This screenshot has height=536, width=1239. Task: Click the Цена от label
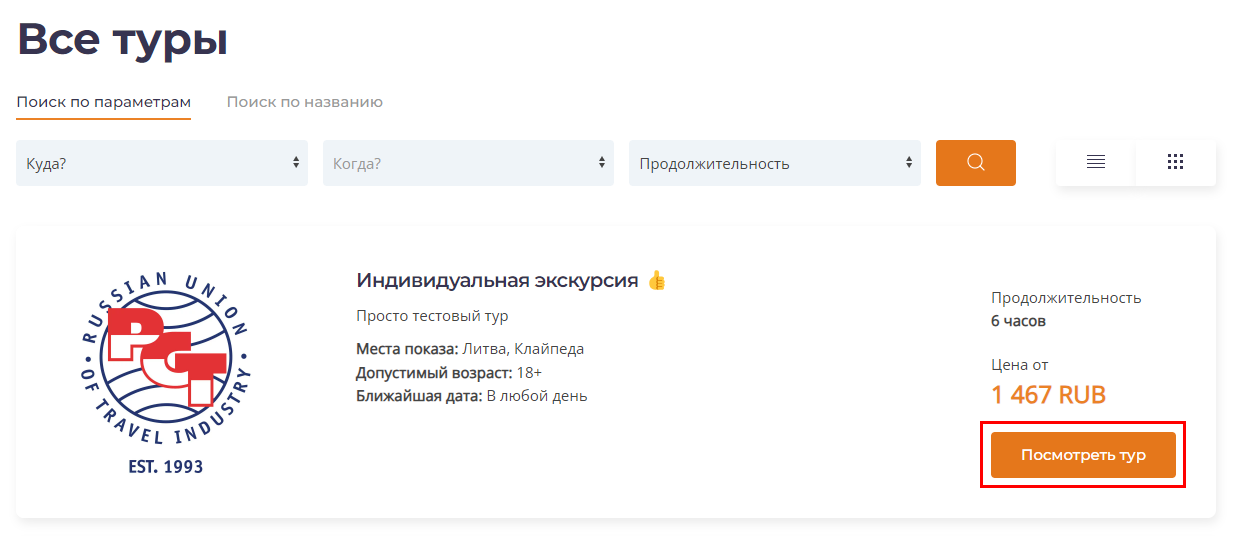tap(1020, 365)
